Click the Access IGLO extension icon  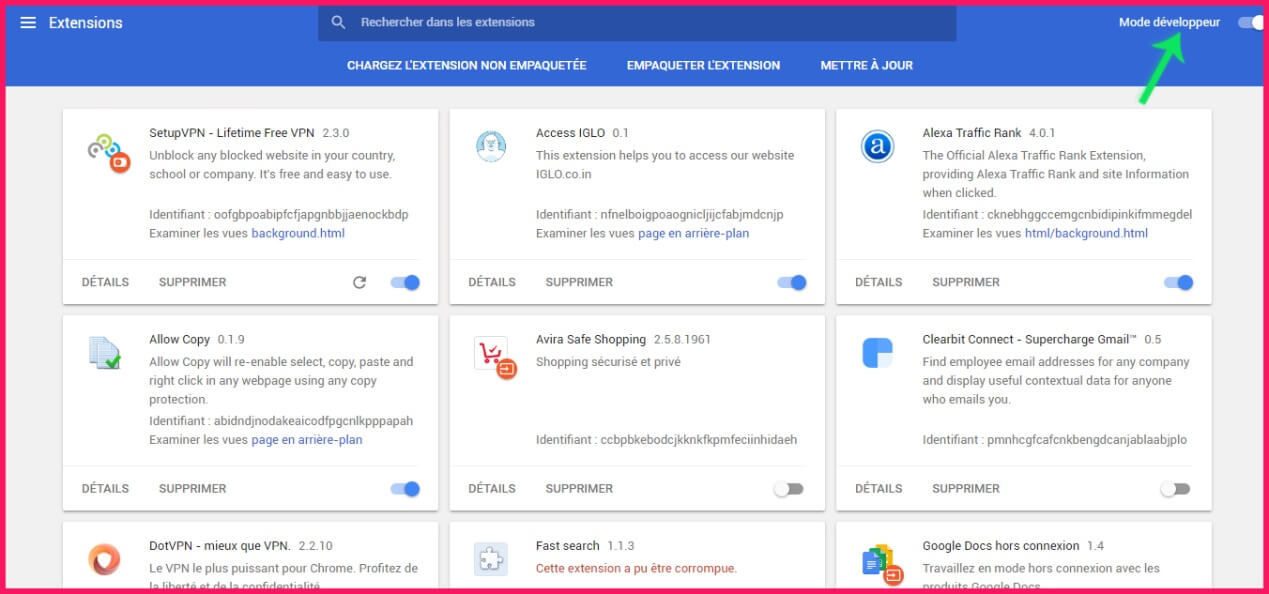point(491,146)
